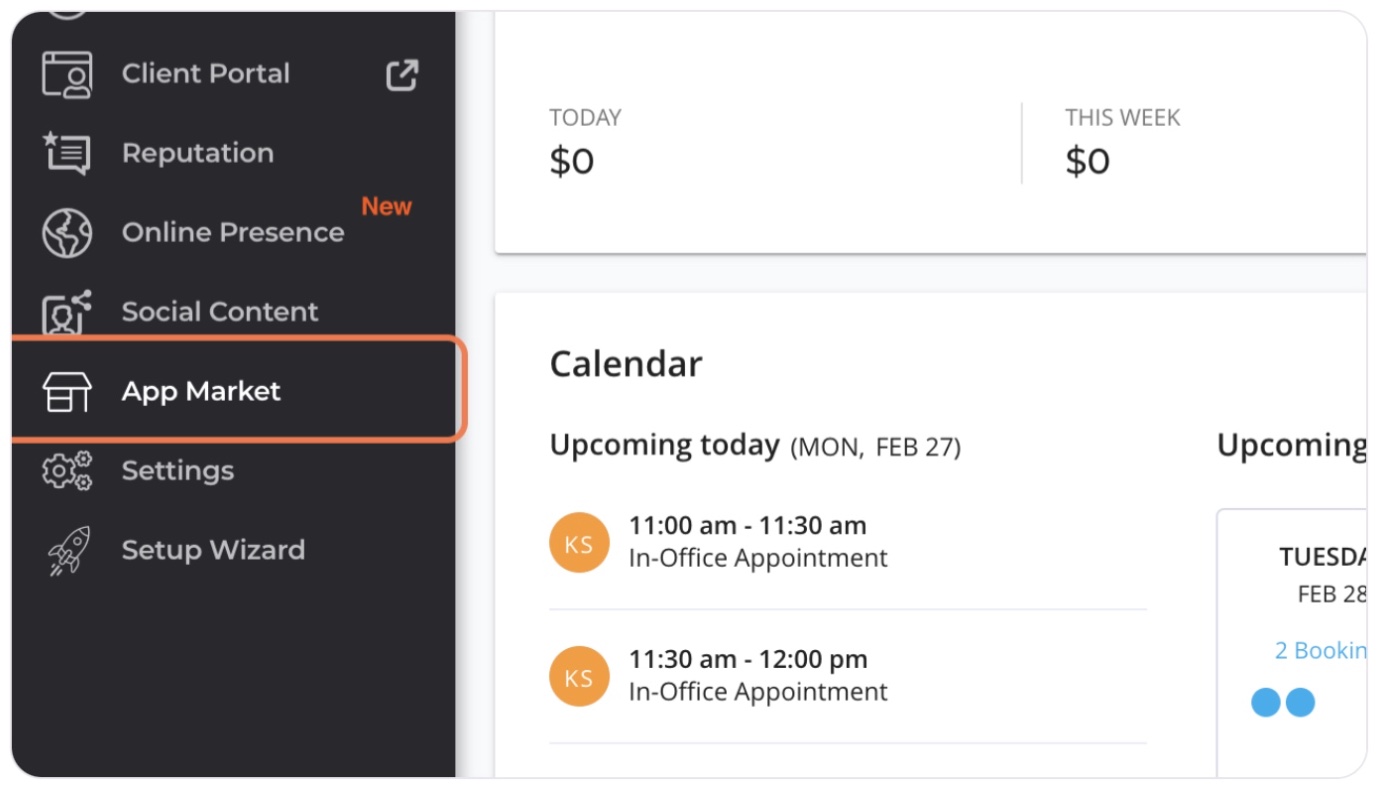The height and width of the screenshot is (788, 1388).
Task: Open the Settings gears icon
Action: point(67,470)
